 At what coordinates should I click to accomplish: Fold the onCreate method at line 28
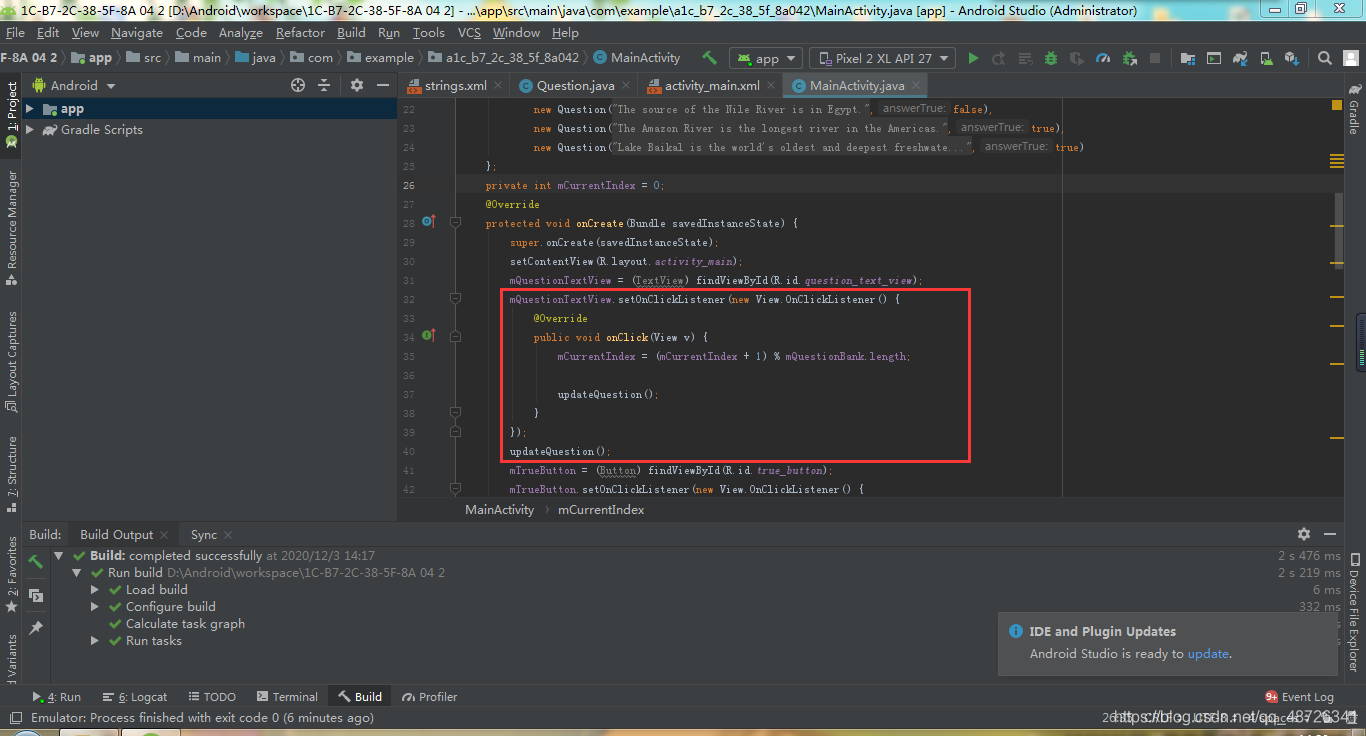tap(455, 222)
